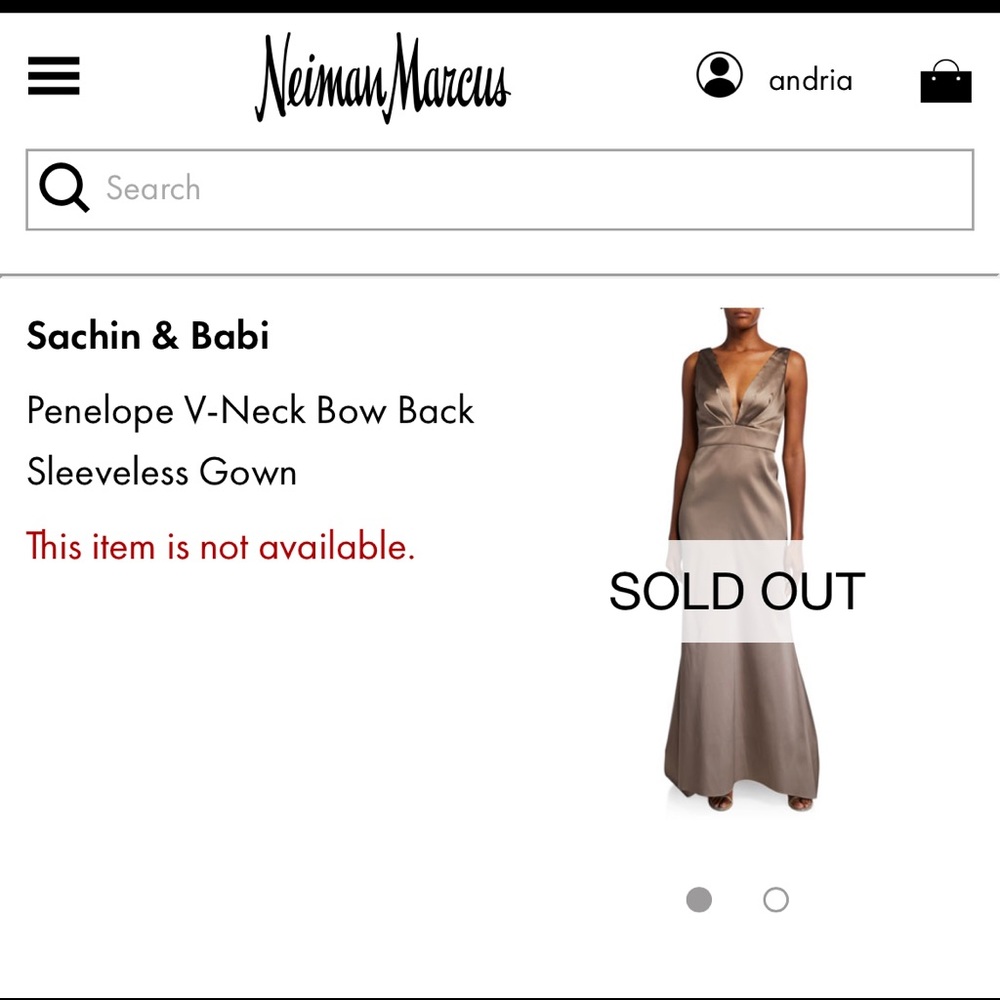Open the hamburger navigation menu
This screenshot has height=1000, width=1000.
pyautogui.click(x=54, y=75)
